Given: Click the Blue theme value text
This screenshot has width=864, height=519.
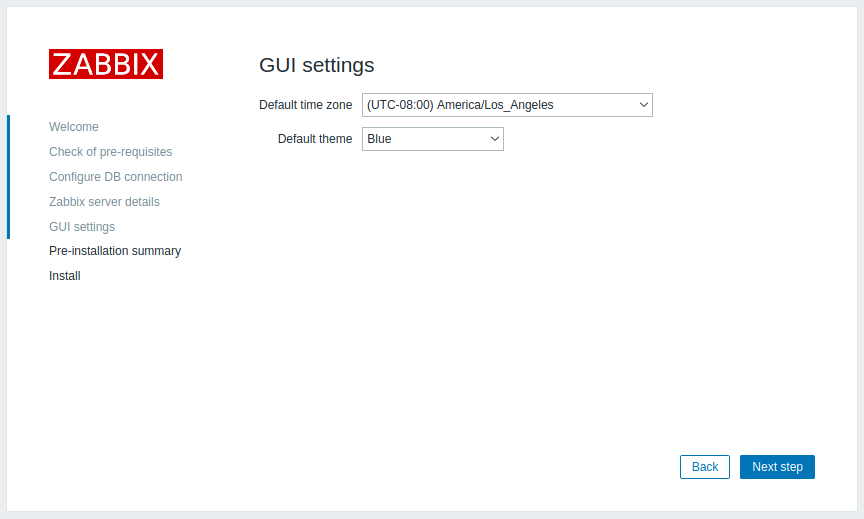Looking at the screenshot, I should (x=379, y=139).
